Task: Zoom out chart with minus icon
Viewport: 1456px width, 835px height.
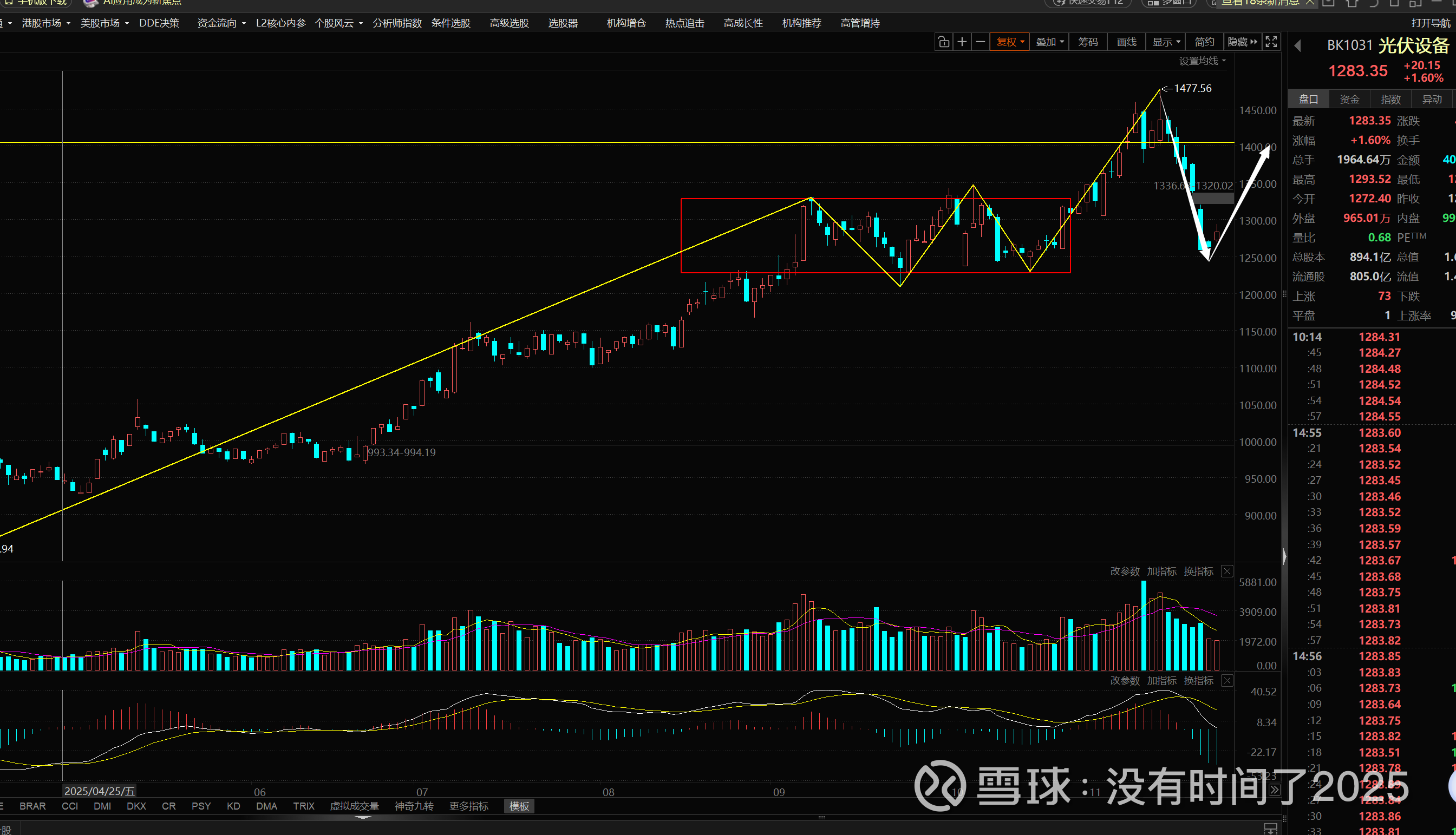Action: [981, 42]
